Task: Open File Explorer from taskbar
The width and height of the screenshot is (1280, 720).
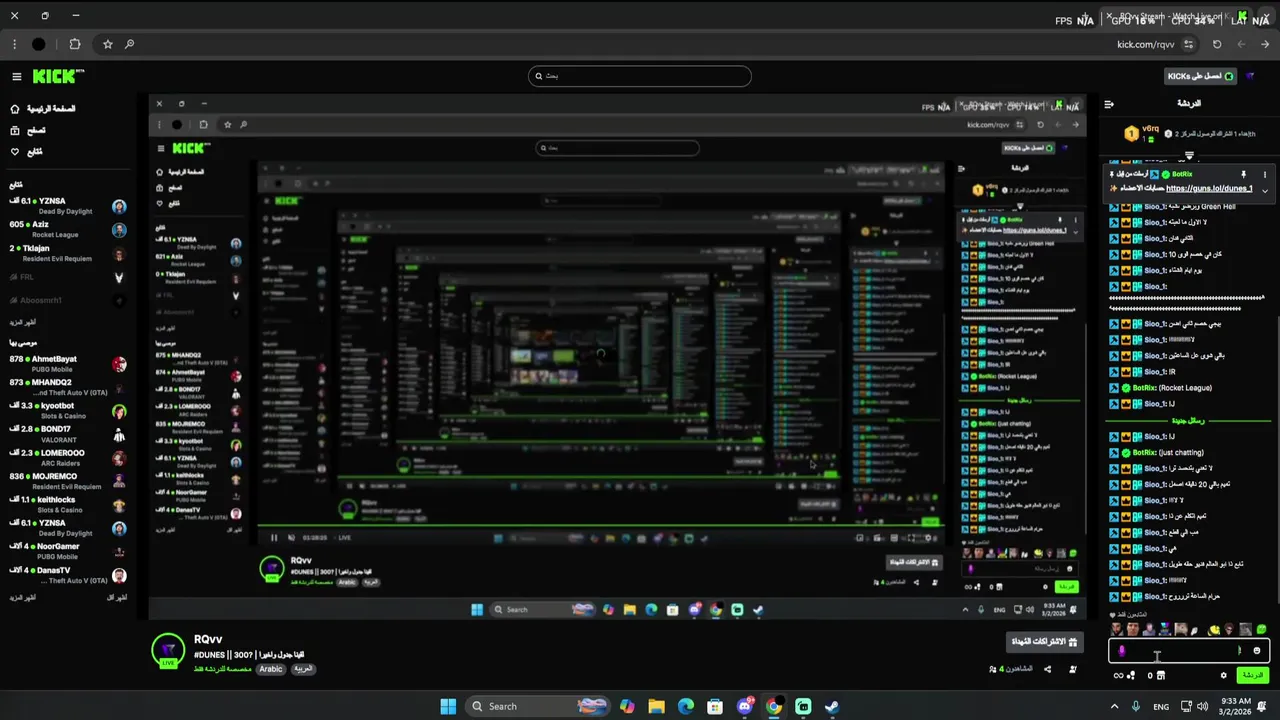Action: tap(656, 706)
